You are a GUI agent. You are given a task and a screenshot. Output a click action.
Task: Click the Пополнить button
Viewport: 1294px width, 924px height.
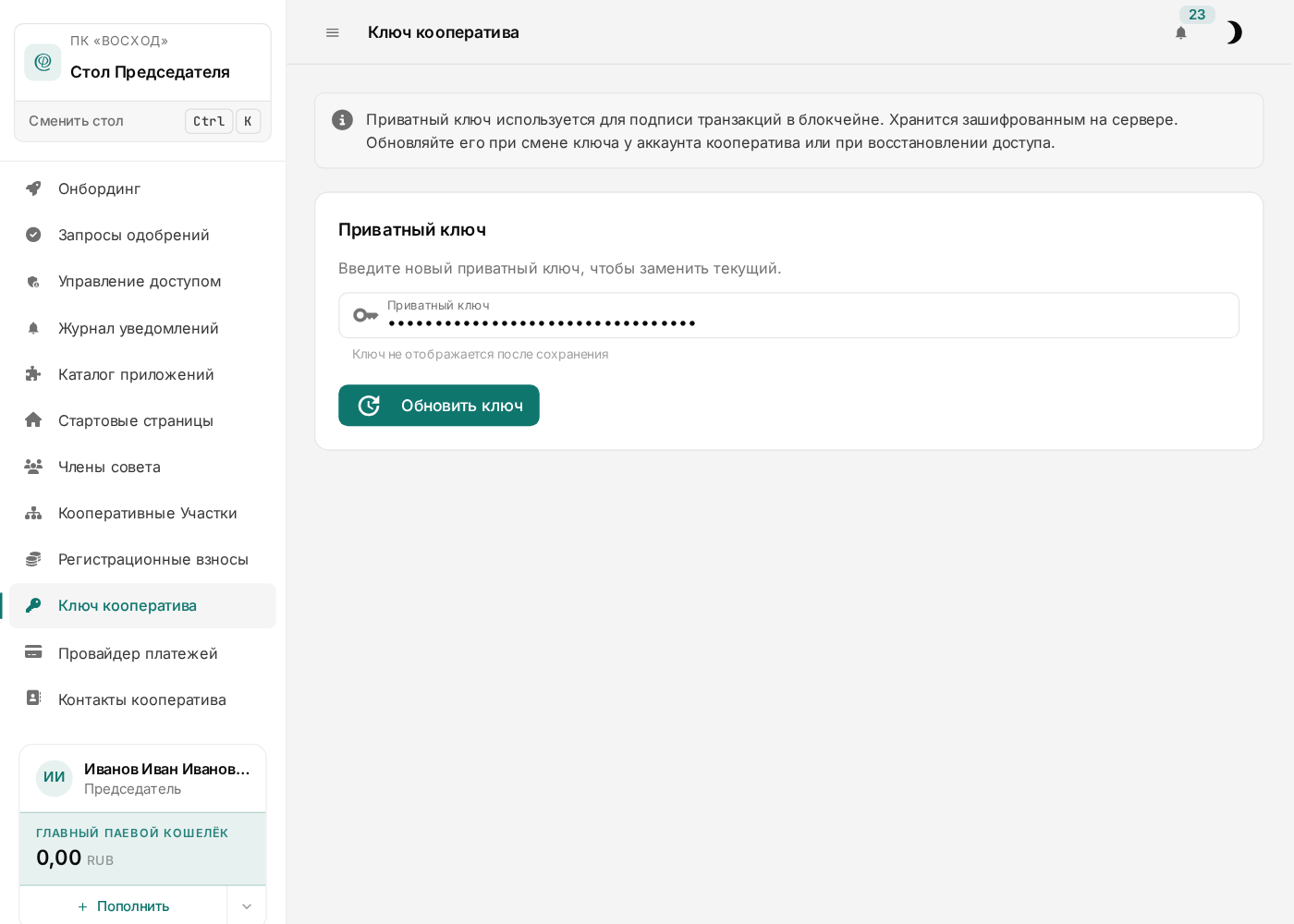(x=124, y=906)
